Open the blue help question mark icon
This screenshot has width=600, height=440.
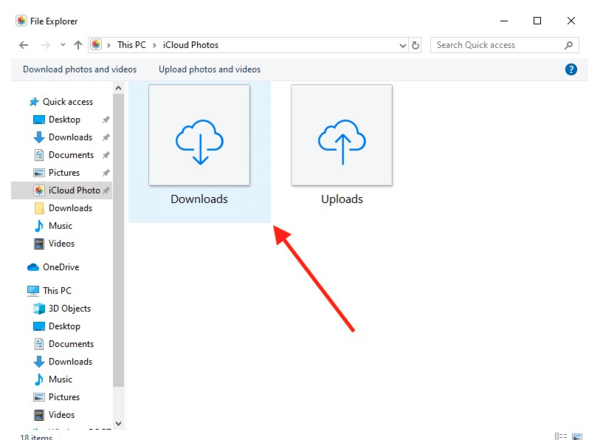point(571,69)
